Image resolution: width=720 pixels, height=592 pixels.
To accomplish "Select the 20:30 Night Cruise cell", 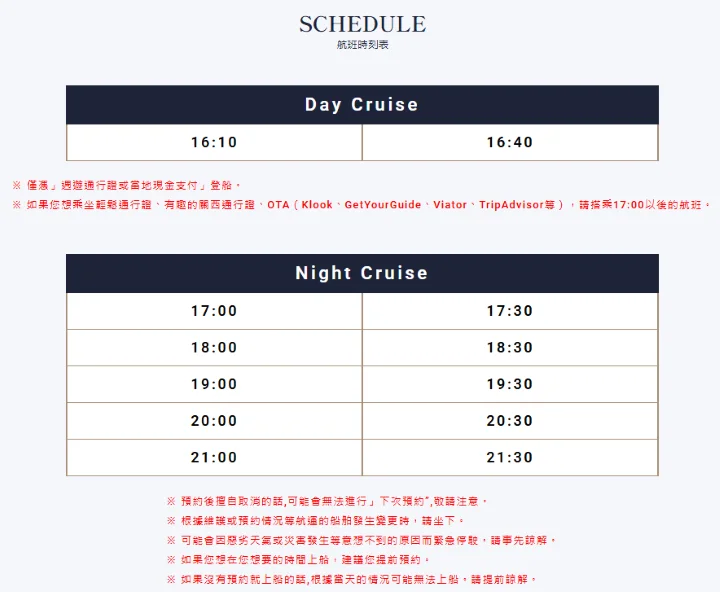I will pos(510,421).
